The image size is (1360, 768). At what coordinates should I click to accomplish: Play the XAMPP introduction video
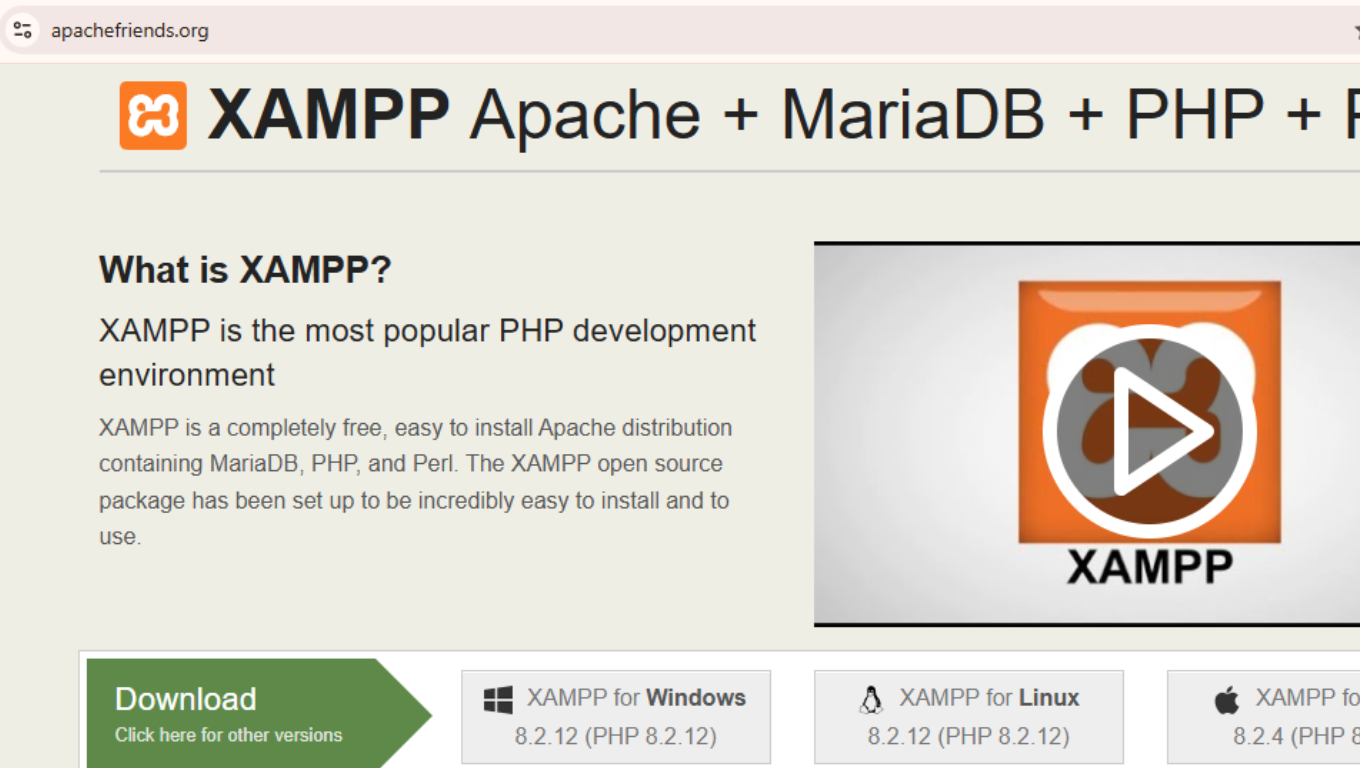pyautogui.click(x=1148, y=431)
